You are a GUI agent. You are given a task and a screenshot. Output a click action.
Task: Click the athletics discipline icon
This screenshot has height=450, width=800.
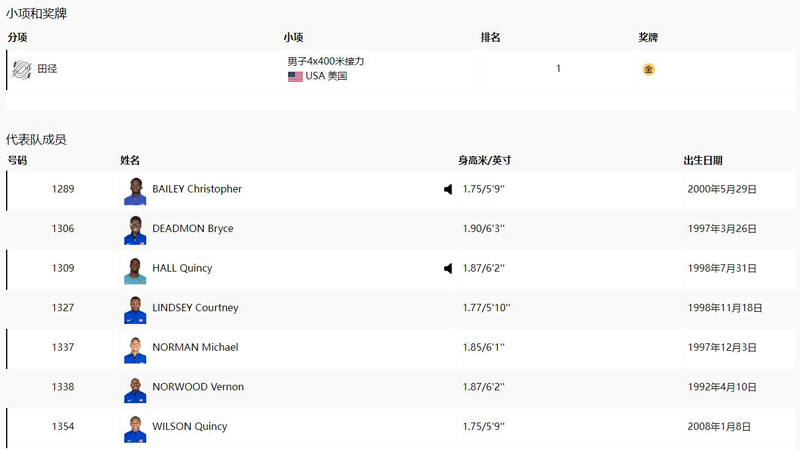point(21,69)
